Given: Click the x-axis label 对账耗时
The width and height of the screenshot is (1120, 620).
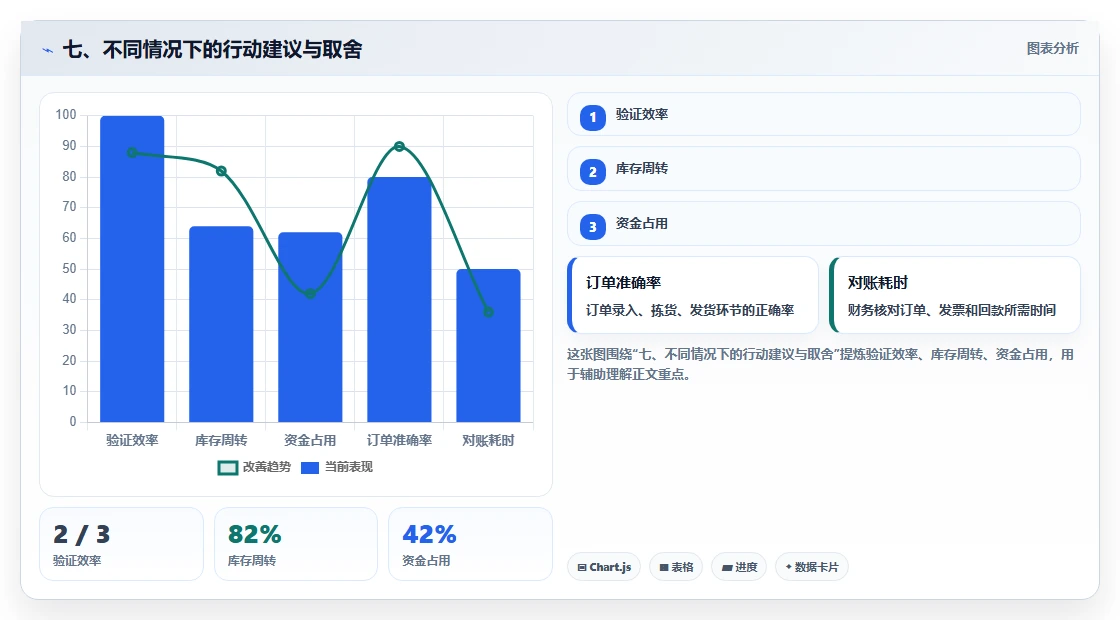Looking at the screenshot, I should [x=489, y=440].
